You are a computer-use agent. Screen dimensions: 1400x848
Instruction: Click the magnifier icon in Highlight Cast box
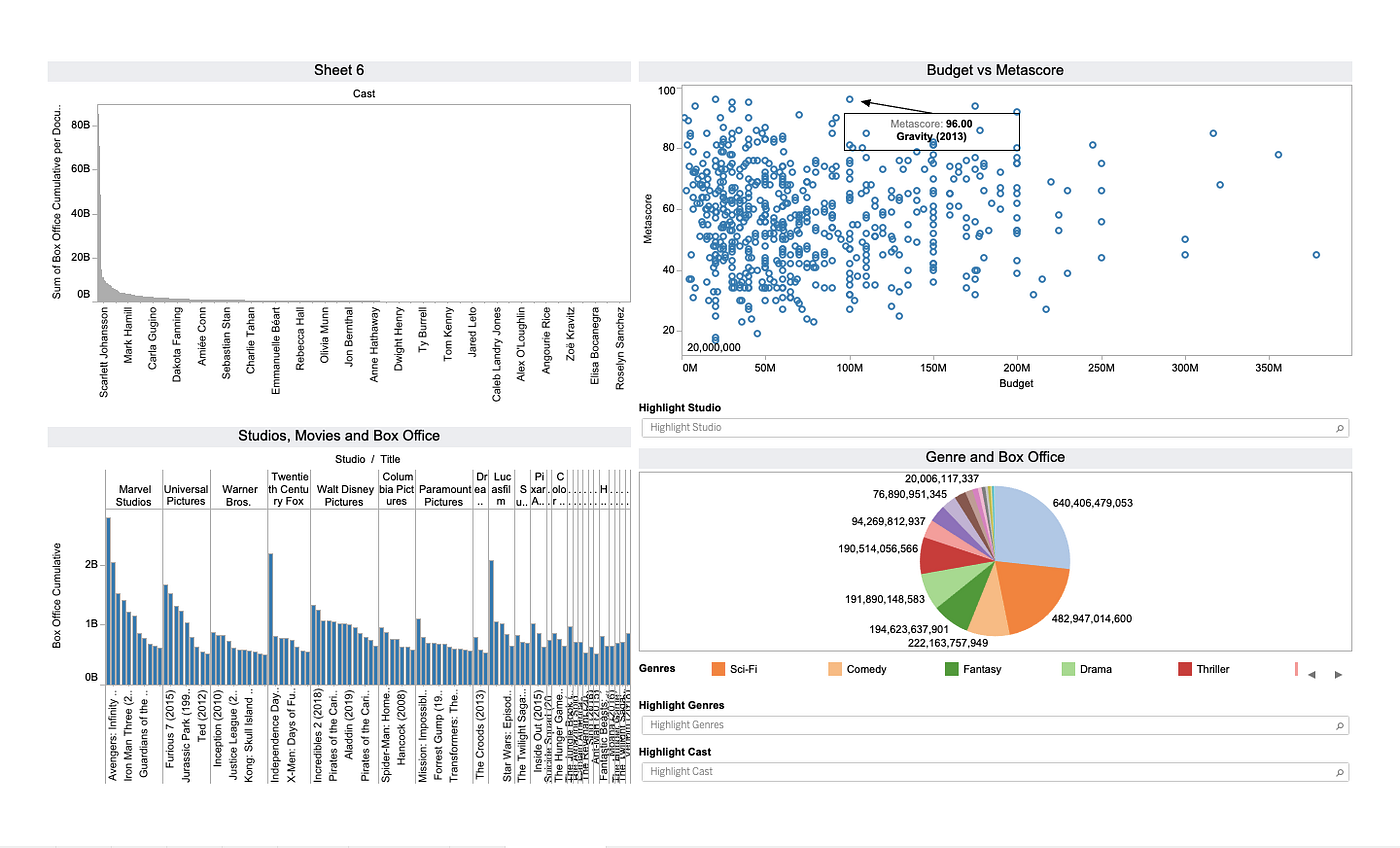tap(1340, 771)
